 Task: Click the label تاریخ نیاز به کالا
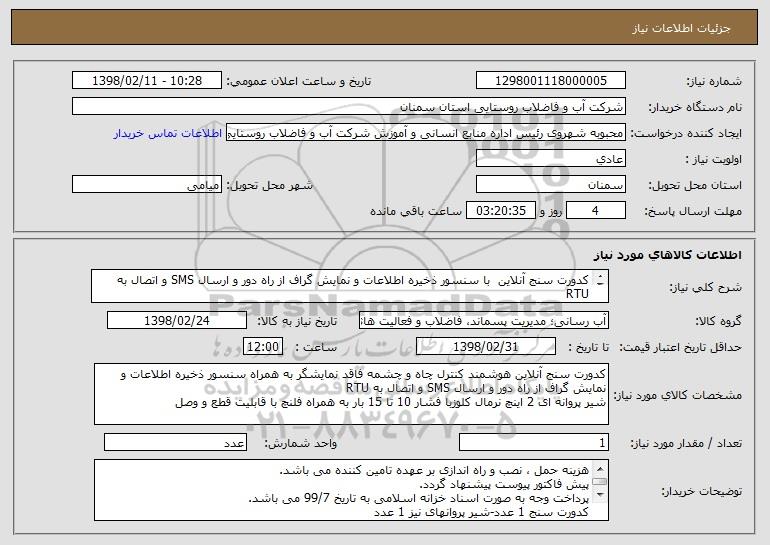(297, 321)
